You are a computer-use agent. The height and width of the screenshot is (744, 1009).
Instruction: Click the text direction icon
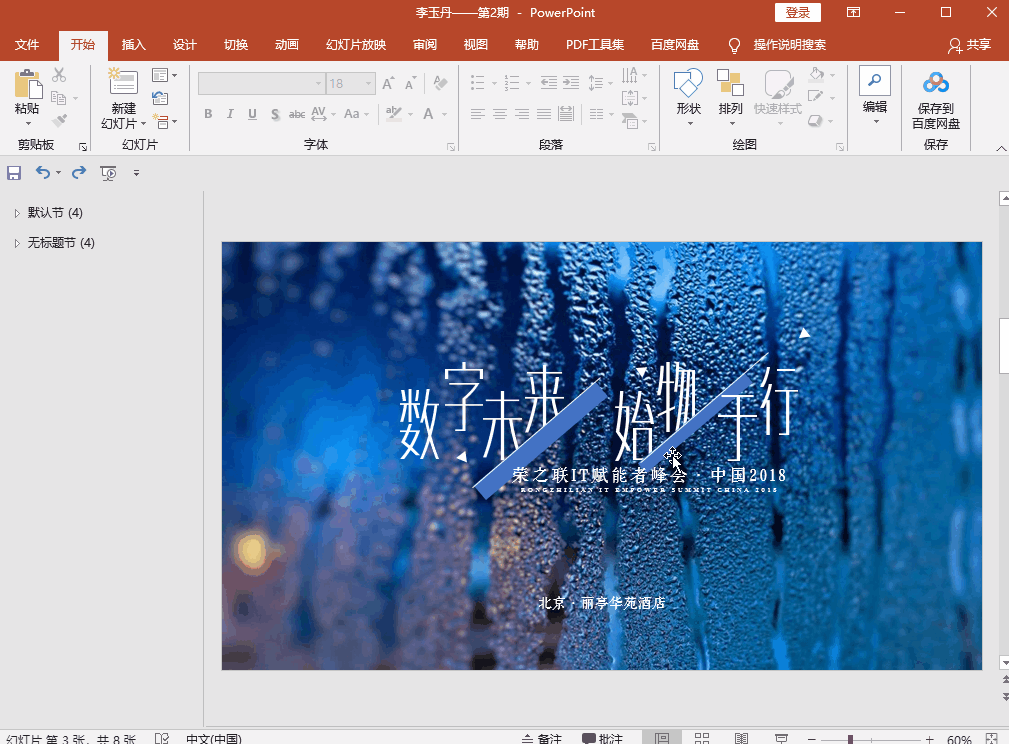pyautogui.click(x=630, y=75)
